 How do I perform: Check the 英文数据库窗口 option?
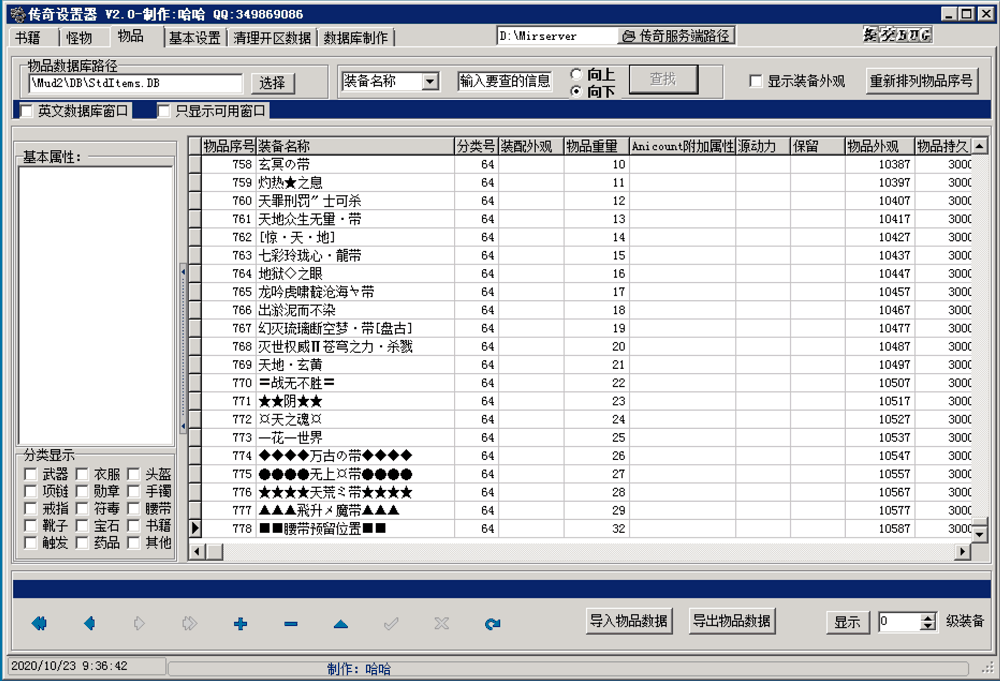click(27, 111)
